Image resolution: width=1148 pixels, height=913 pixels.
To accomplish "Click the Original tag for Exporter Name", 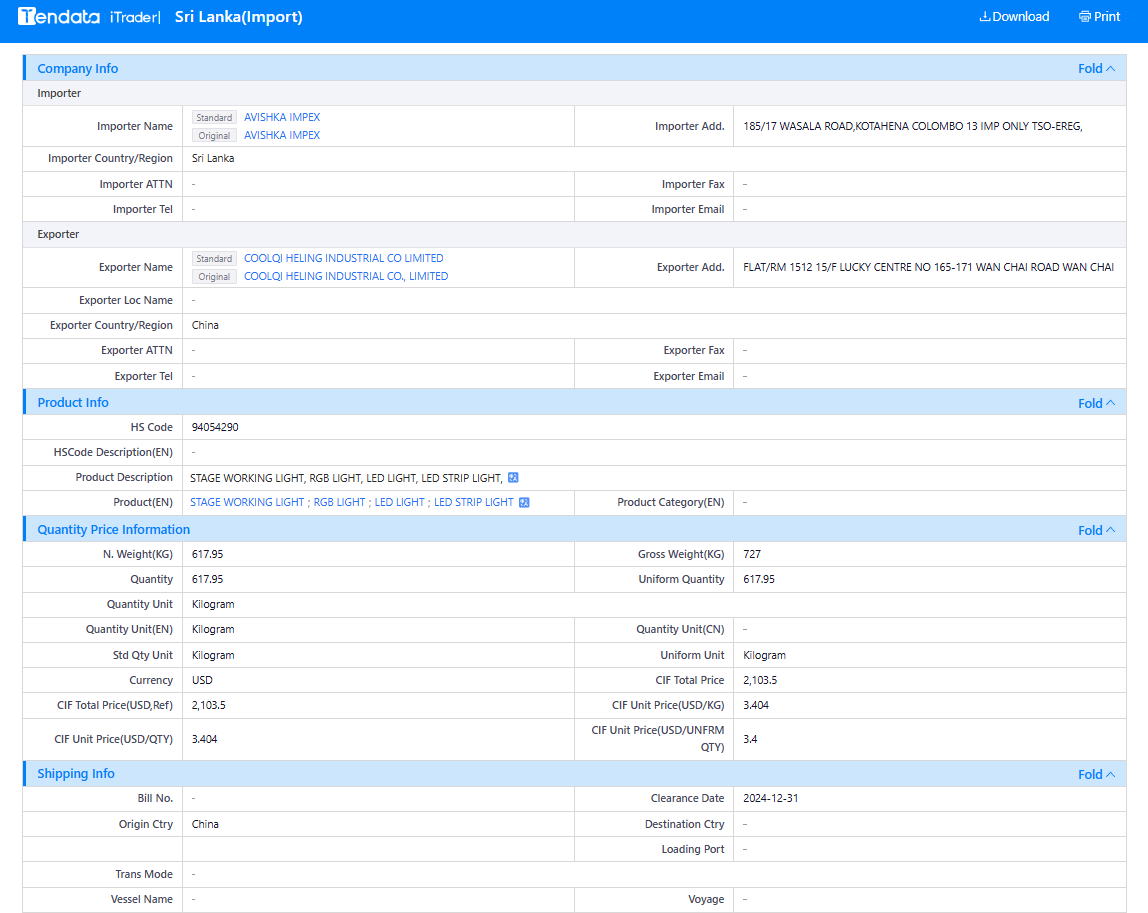I will pyautogui.click(x=214, y=277).
